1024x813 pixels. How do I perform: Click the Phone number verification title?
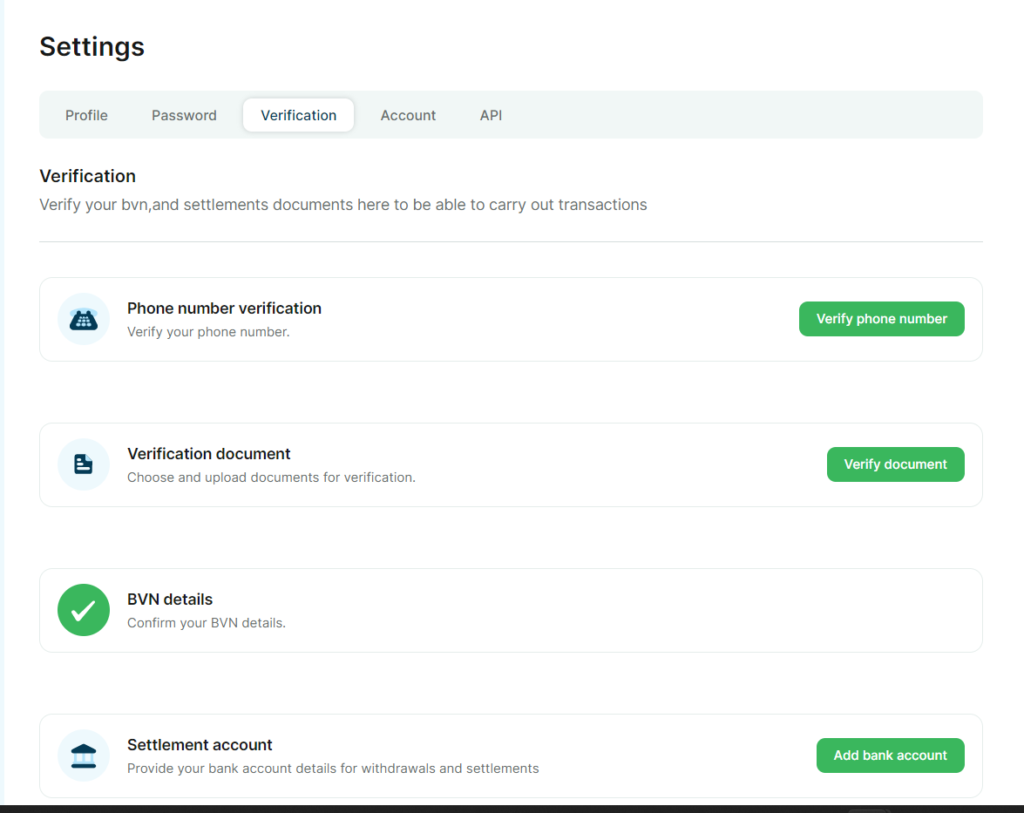click(224, 308)
